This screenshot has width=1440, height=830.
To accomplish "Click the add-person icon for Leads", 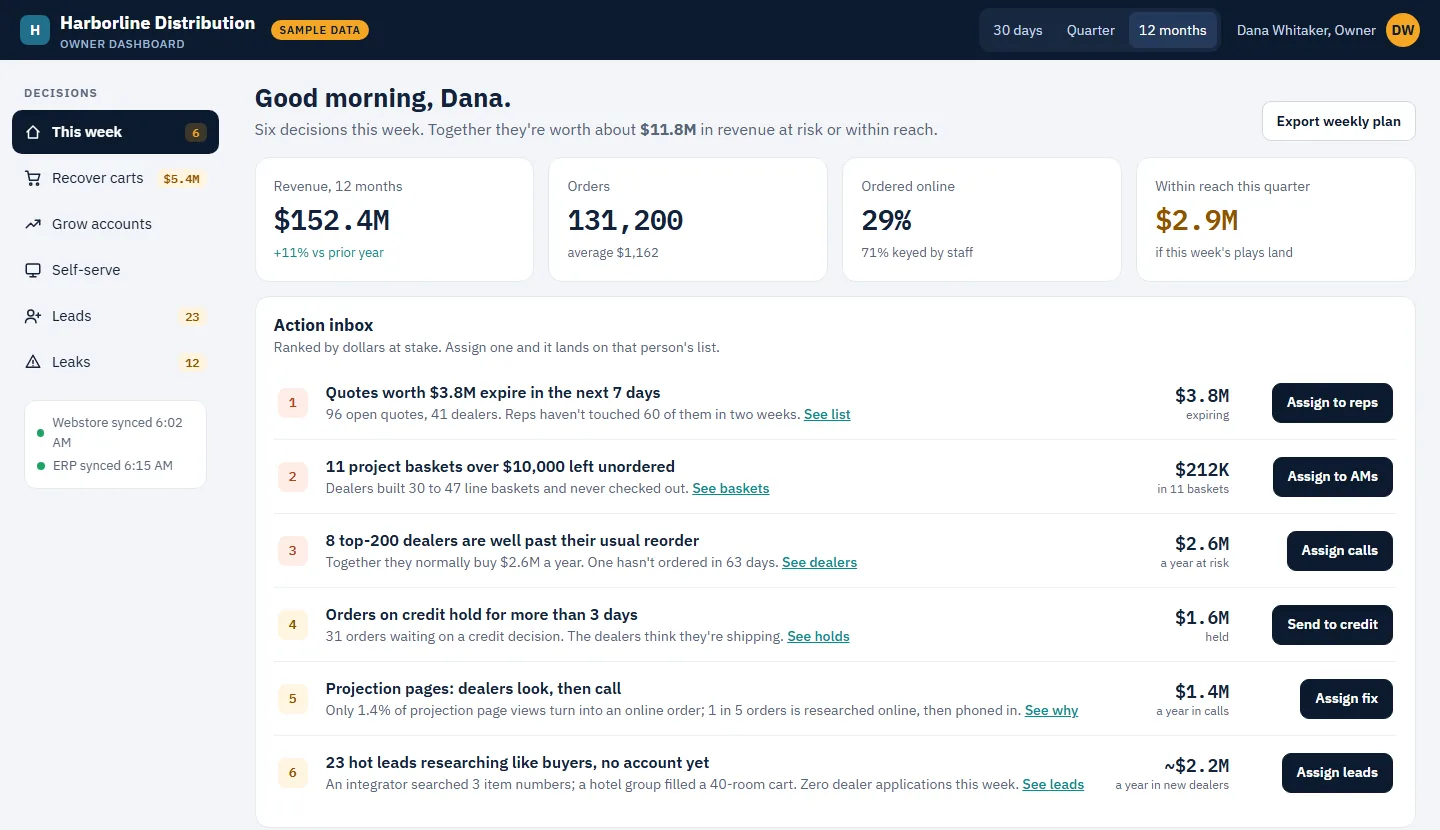I will (x=33, y=316).
